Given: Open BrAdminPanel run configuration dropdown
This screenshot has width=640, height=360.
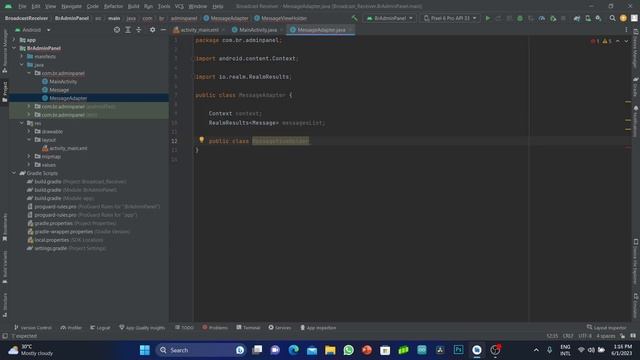Looking at the screenshot, I should tap(390, 18).
